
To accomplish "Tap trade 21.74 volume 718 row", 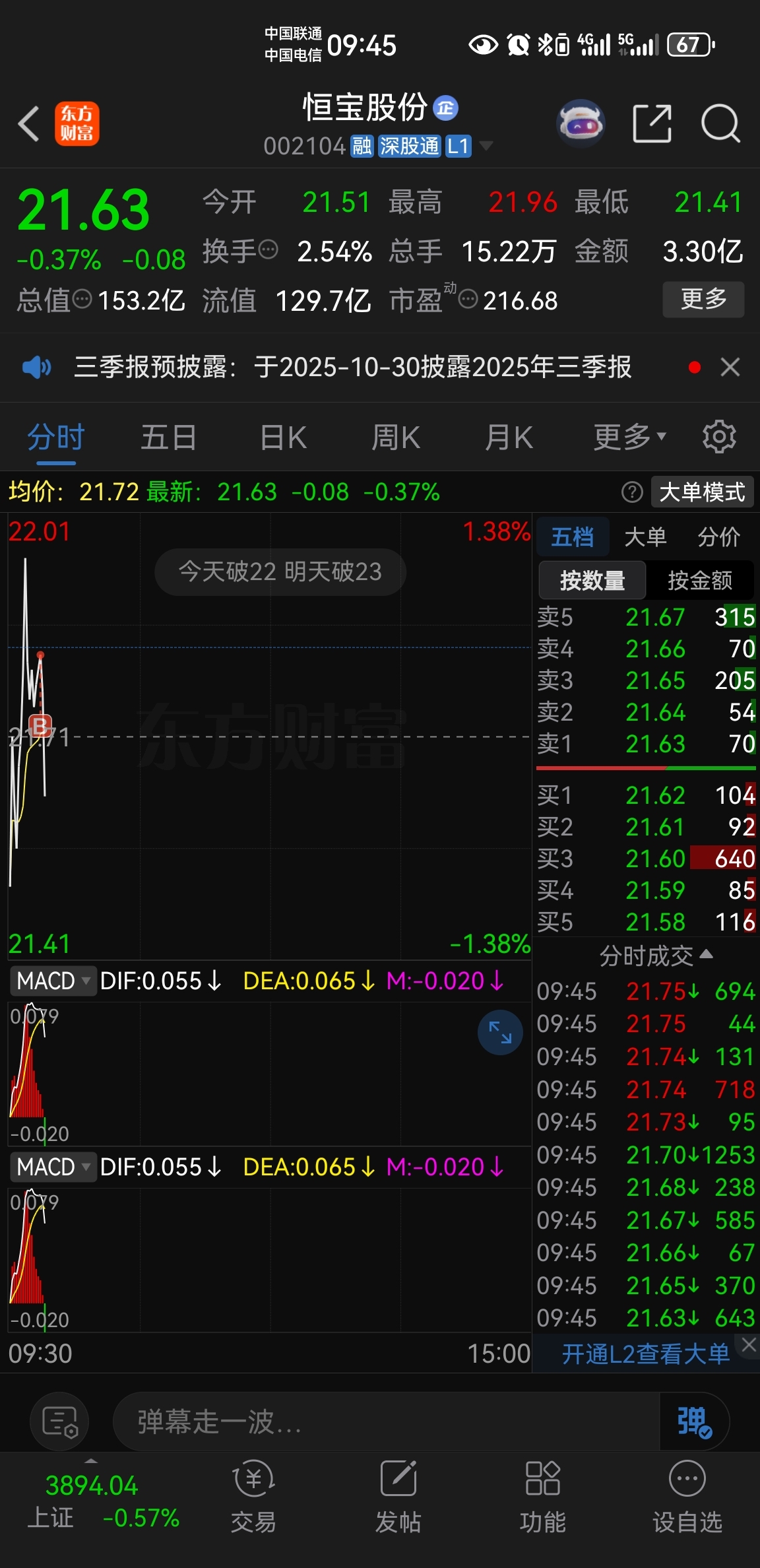I will pyautogui.click(x=646, y=1090).
